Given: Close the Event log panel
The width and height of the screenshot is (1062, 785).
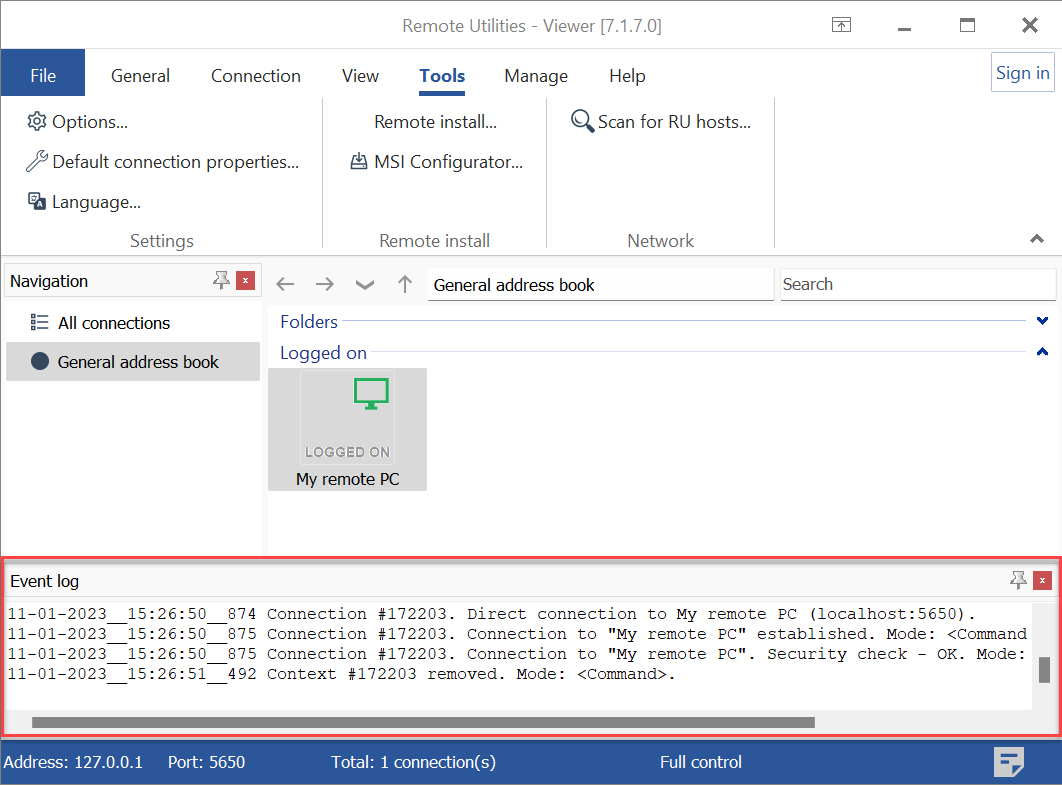Looking at the screenshot, I should point(1042,580).
